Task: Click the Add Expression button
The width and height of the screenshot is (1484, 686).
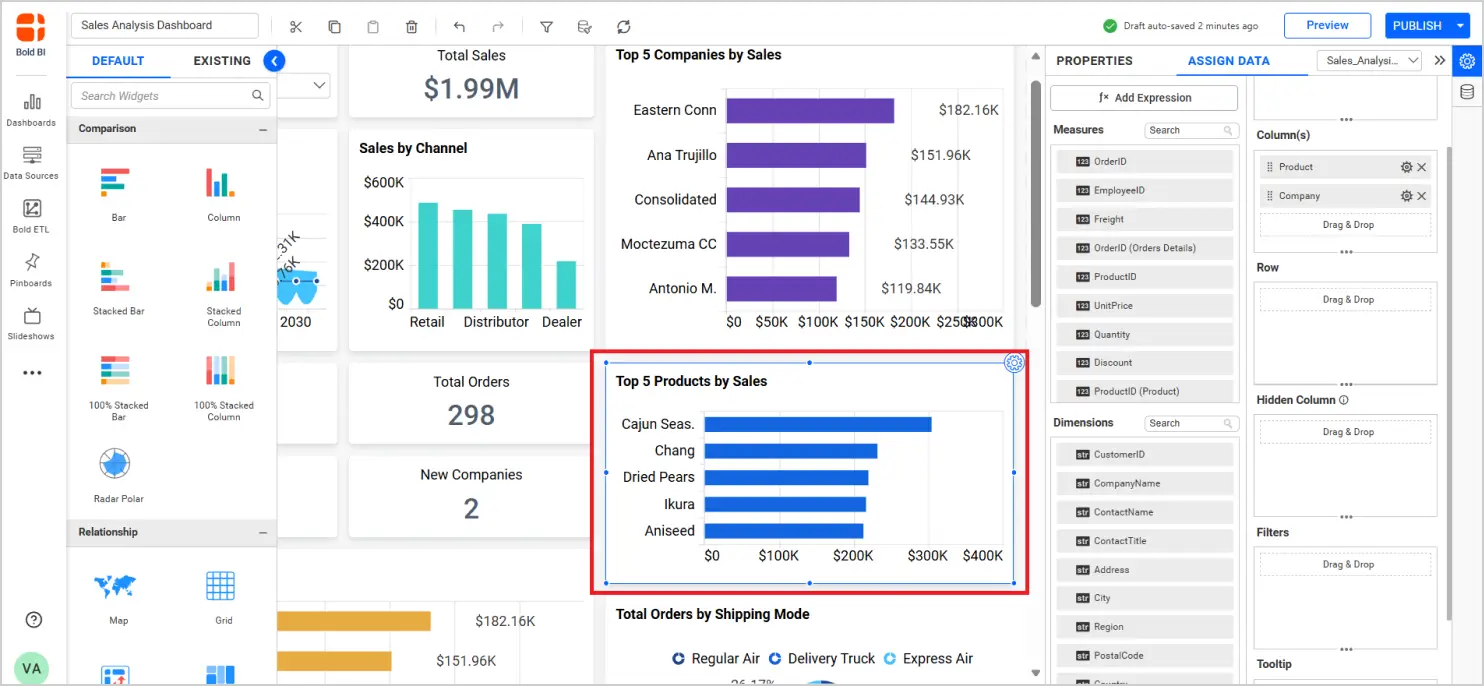Action: [x=1144, y=98]
